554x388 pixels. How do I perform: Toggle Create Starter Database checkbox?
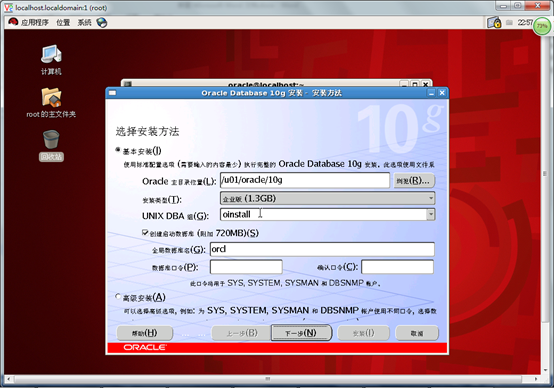coord(145,233)
